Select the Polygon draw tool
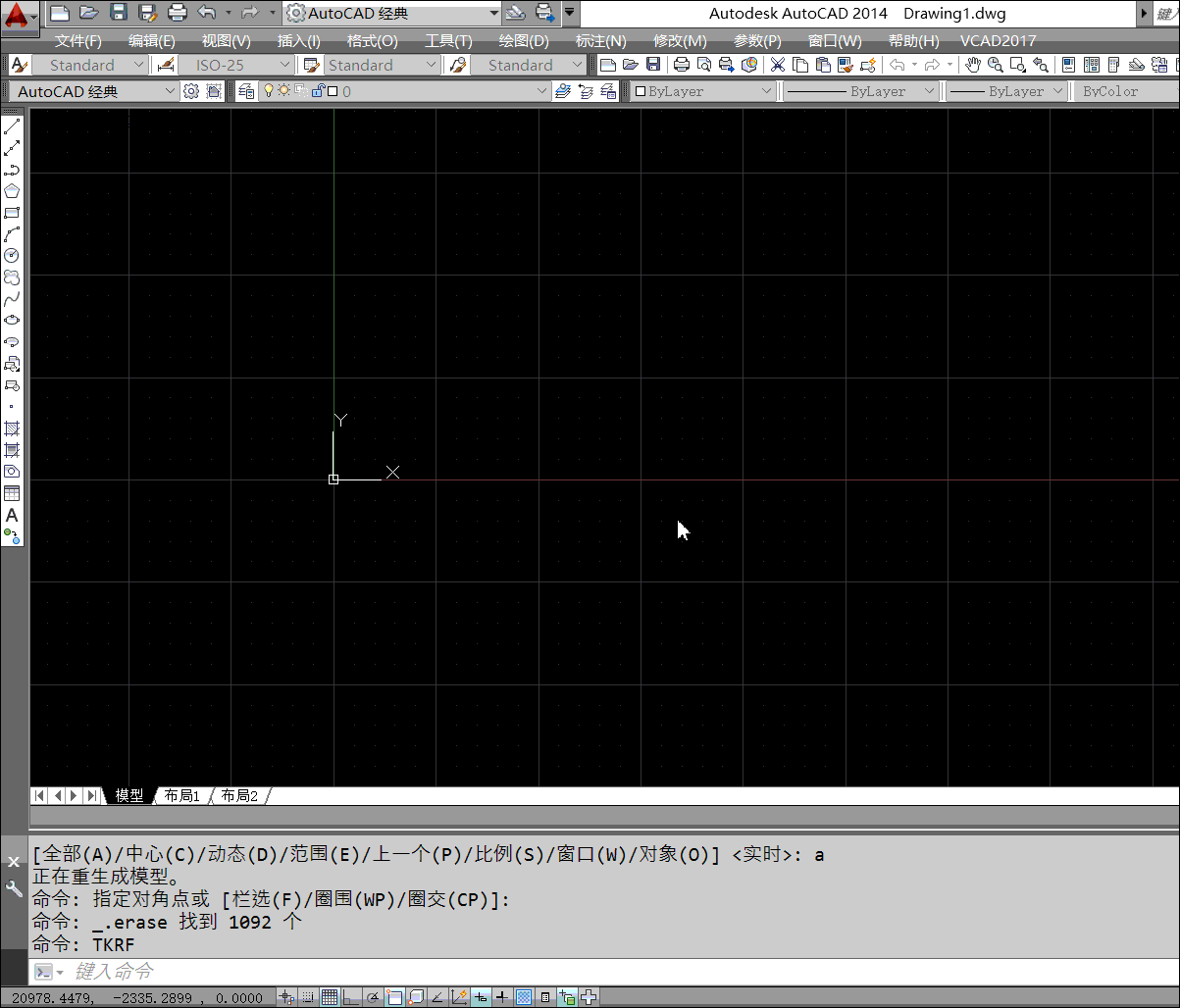Viewport: 1180px width, 1008px height. coord(12,191)
